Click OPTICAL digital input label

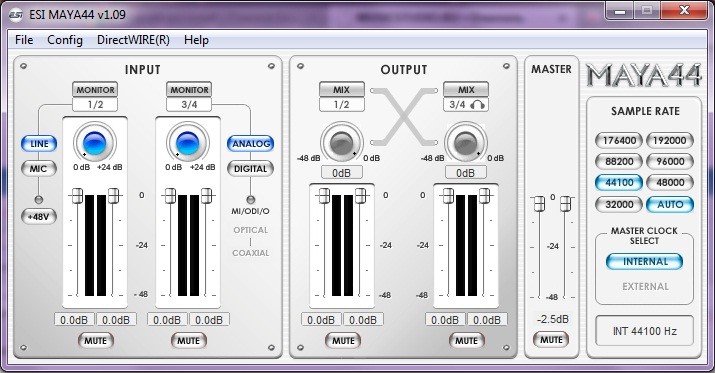click(x=250, y=230)
